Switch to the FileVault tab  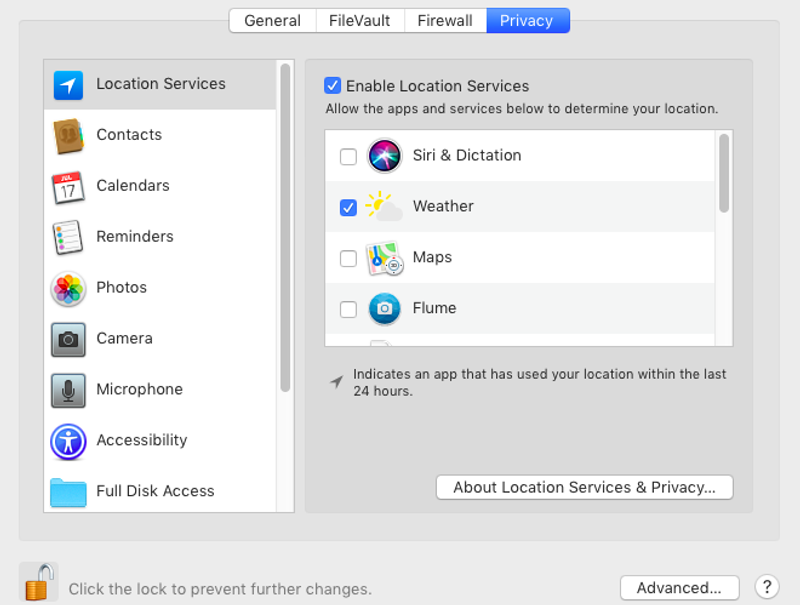[359, 20]
